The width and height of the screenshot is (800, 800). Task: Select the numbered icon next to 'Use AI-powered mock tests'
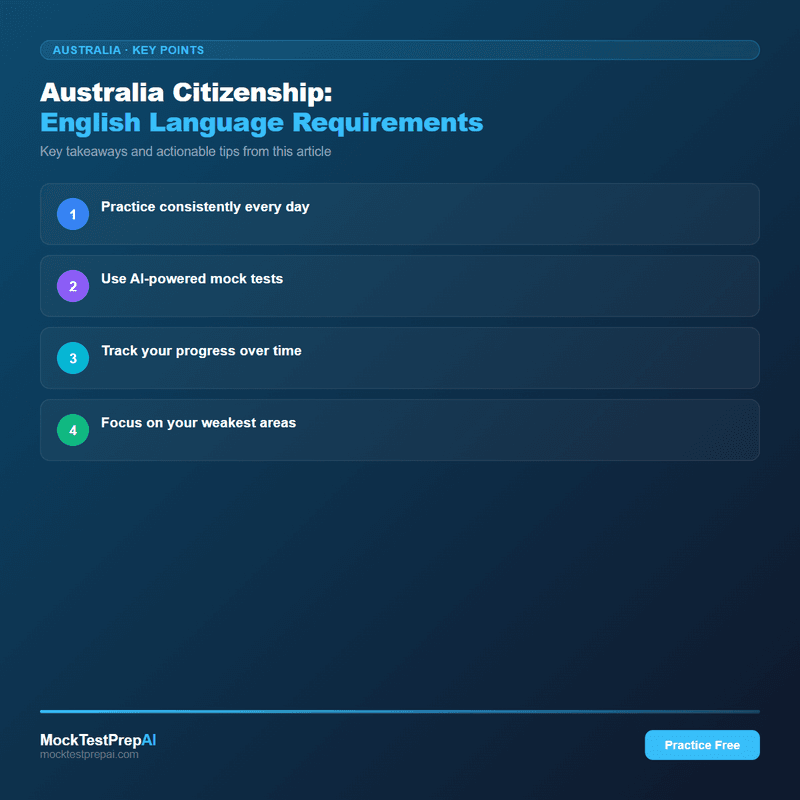tap(72, 286)
